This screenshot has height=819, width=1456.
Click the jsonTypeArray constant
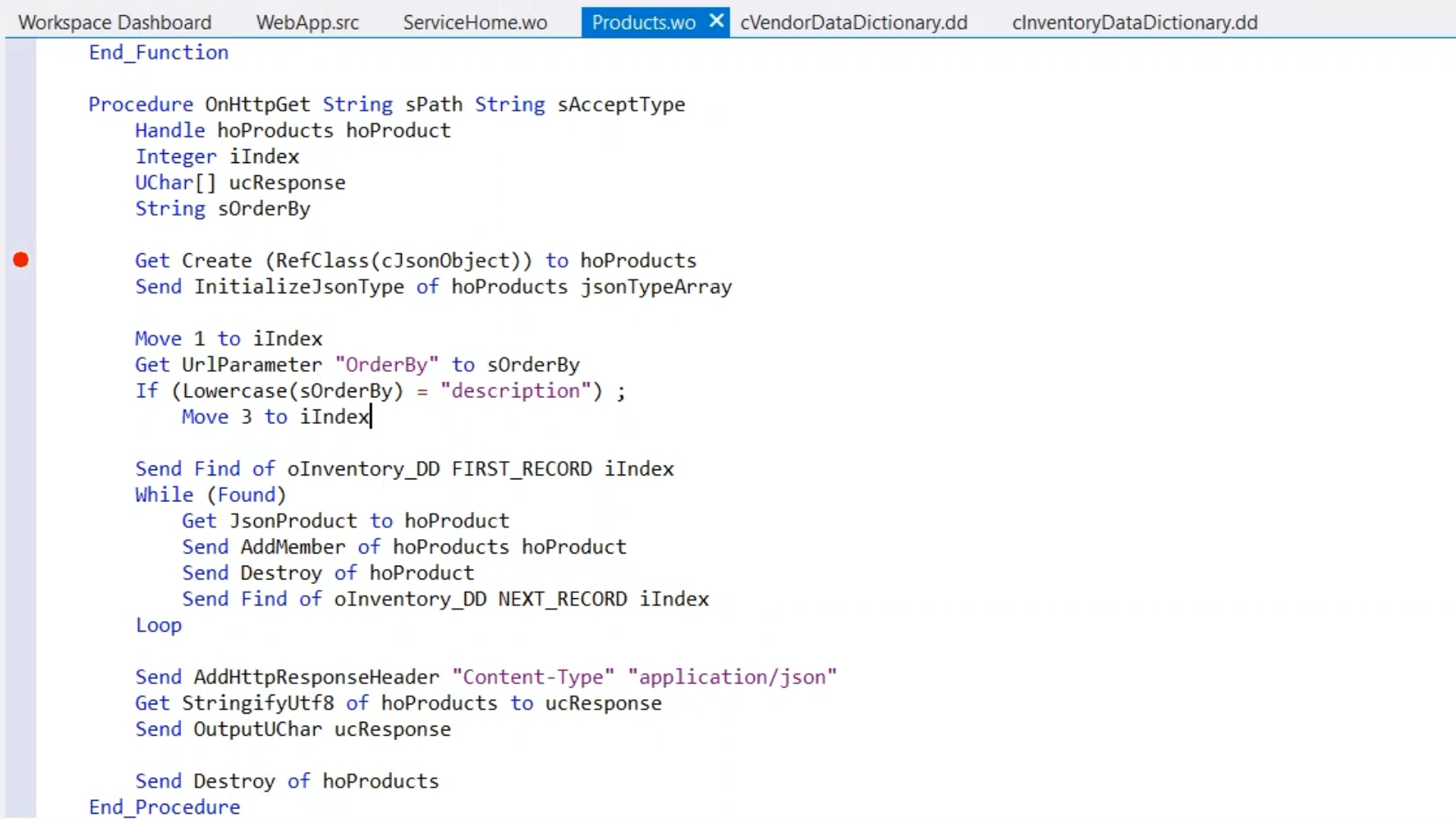[x=656, y=287]
